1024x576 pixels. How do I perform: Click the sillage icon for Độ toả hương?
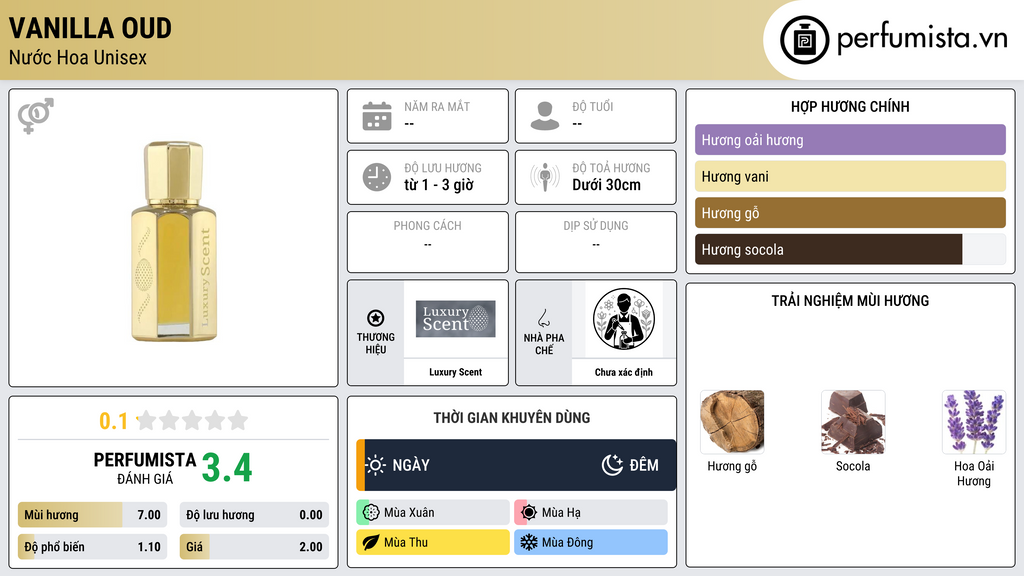(x=545, y=177)
